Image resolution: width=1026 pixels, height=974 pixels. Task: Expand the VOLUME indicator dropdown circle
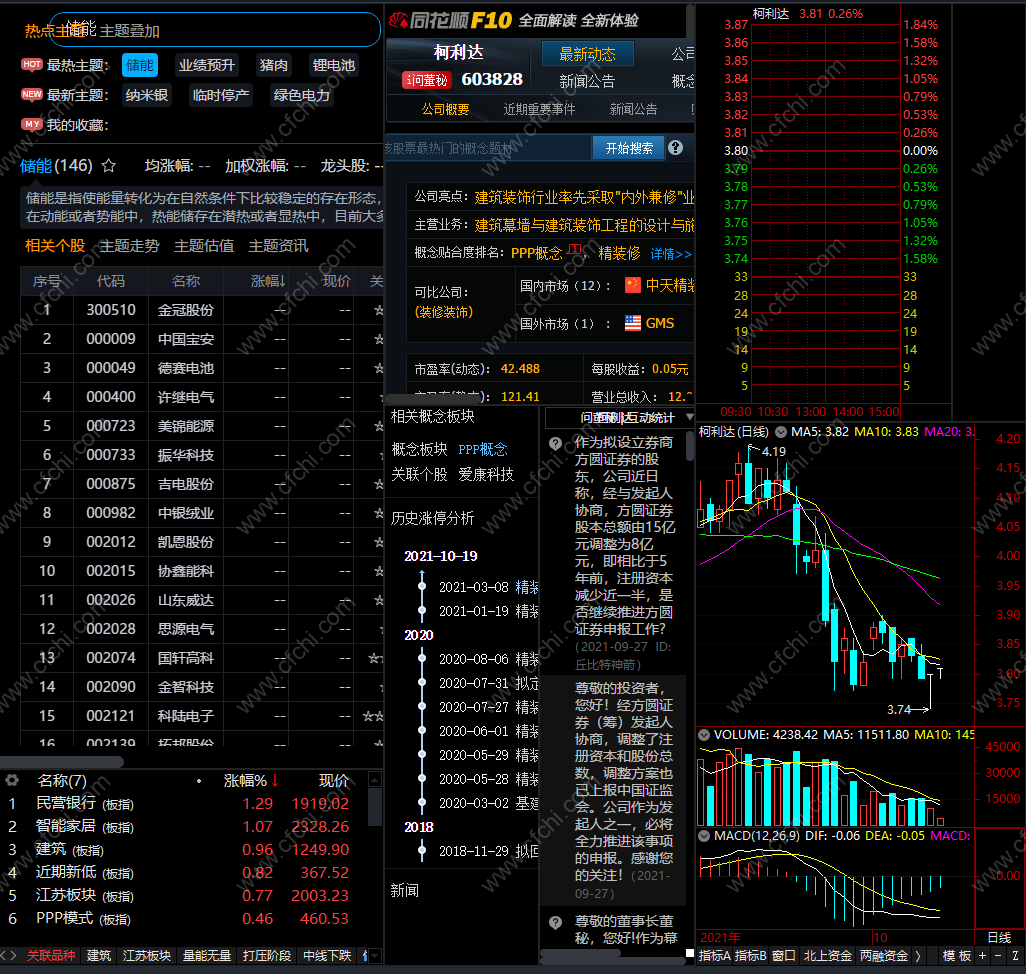click(x=704, y=735)
